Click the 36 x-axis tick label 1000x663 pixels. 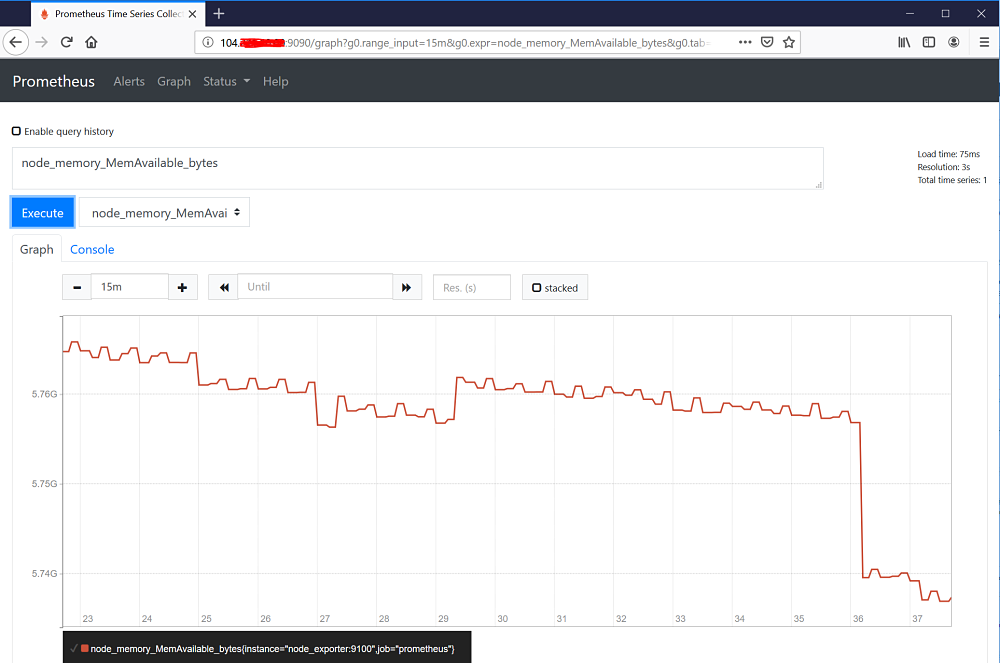[x=858, y=618]
